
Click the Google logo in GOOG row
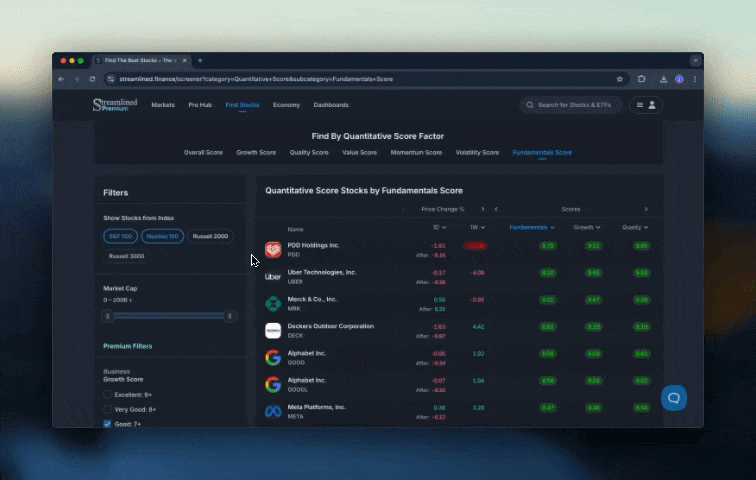click(273, 358)
